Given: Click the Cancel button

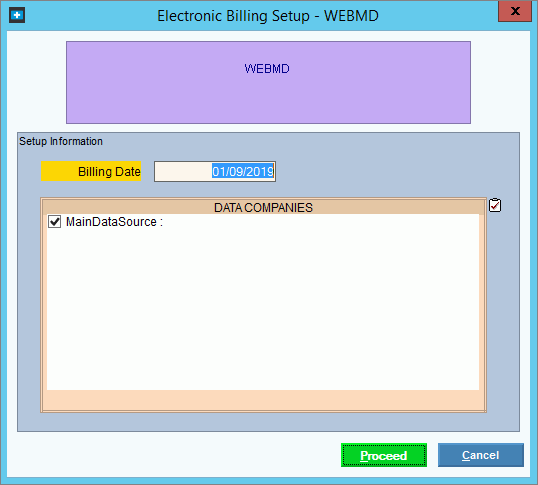Looking at the screenshot, I should (481, 455).
